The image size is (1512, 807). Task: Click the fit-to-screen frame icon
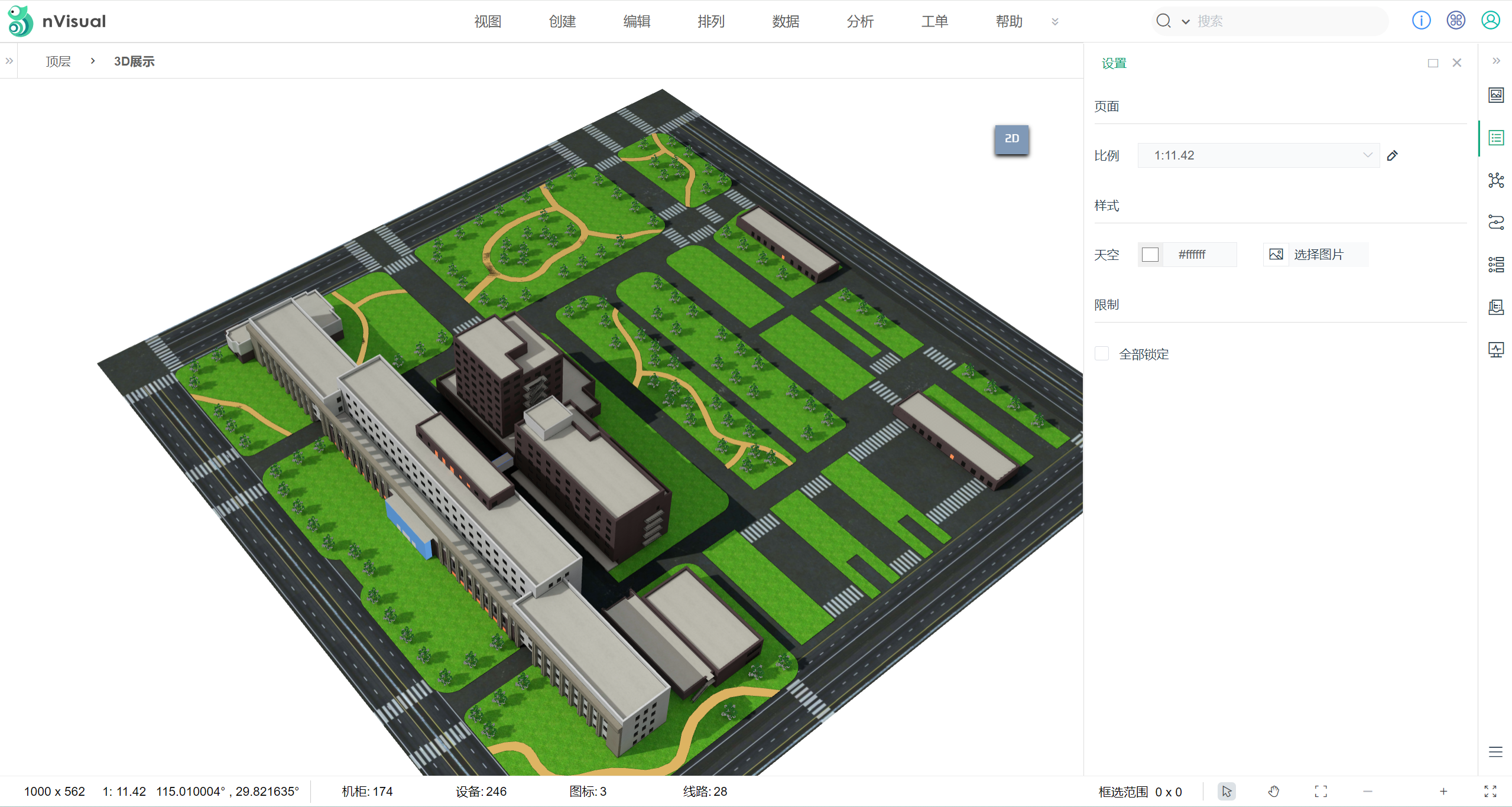1320,792
